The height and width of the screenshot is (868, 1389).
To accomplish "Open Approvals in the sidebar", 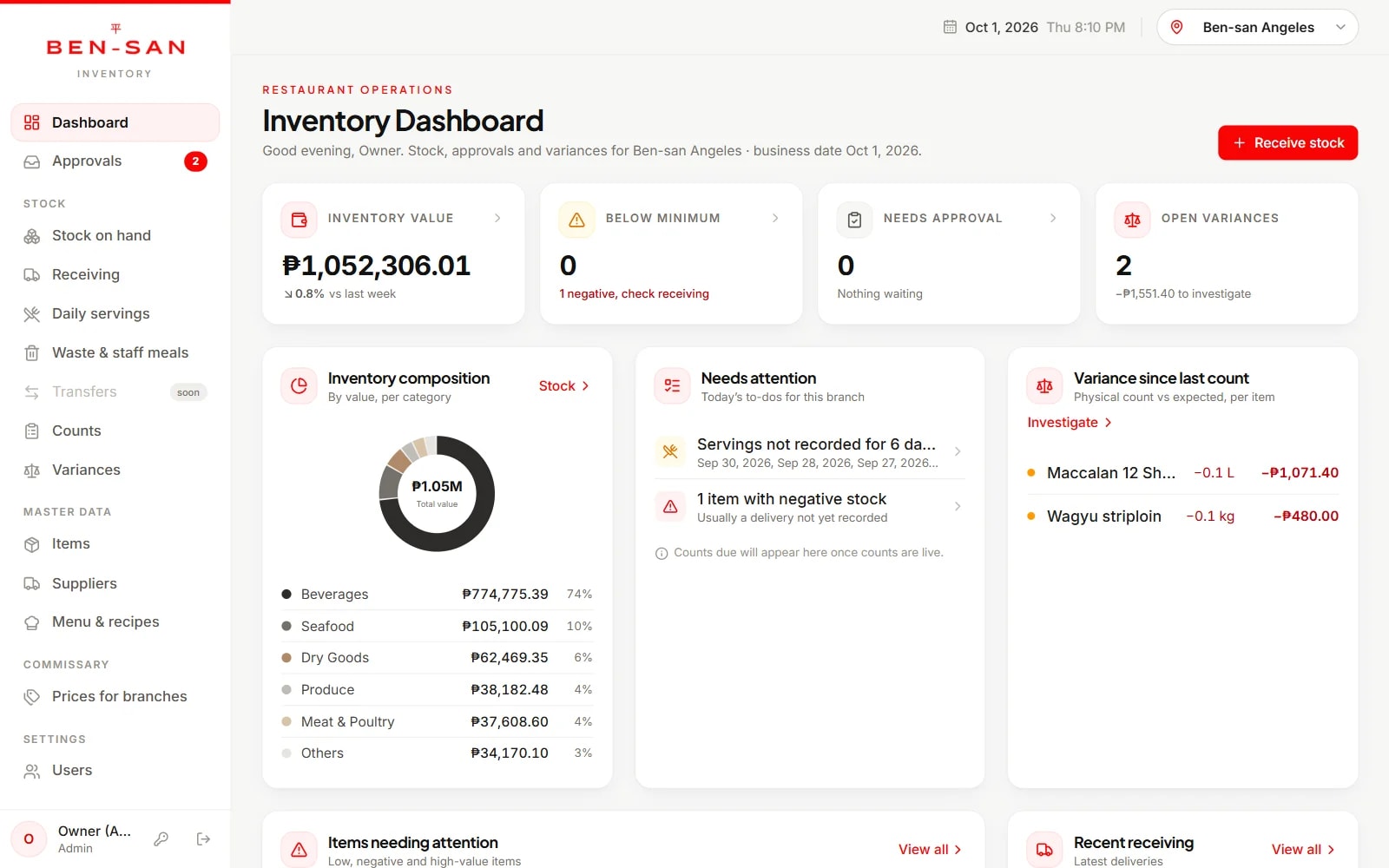I will [x=115, y=161].
